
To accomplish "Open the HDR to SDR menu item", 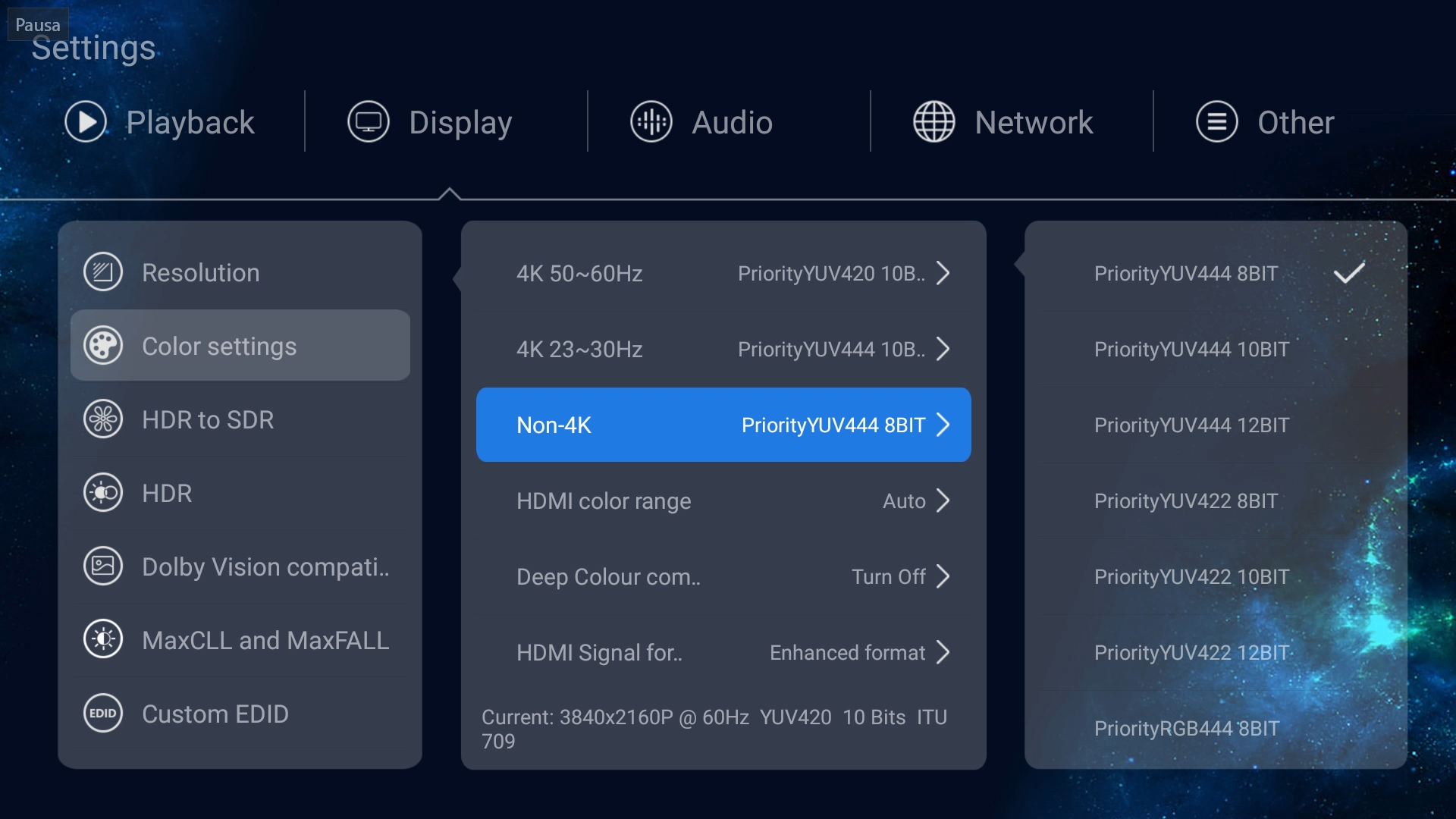I will (240, 419).
